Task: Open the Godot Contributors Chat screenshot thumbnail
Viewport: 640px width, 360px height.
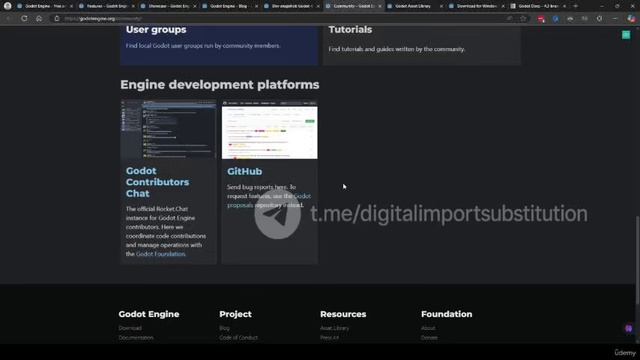Action: pos(168,129)
